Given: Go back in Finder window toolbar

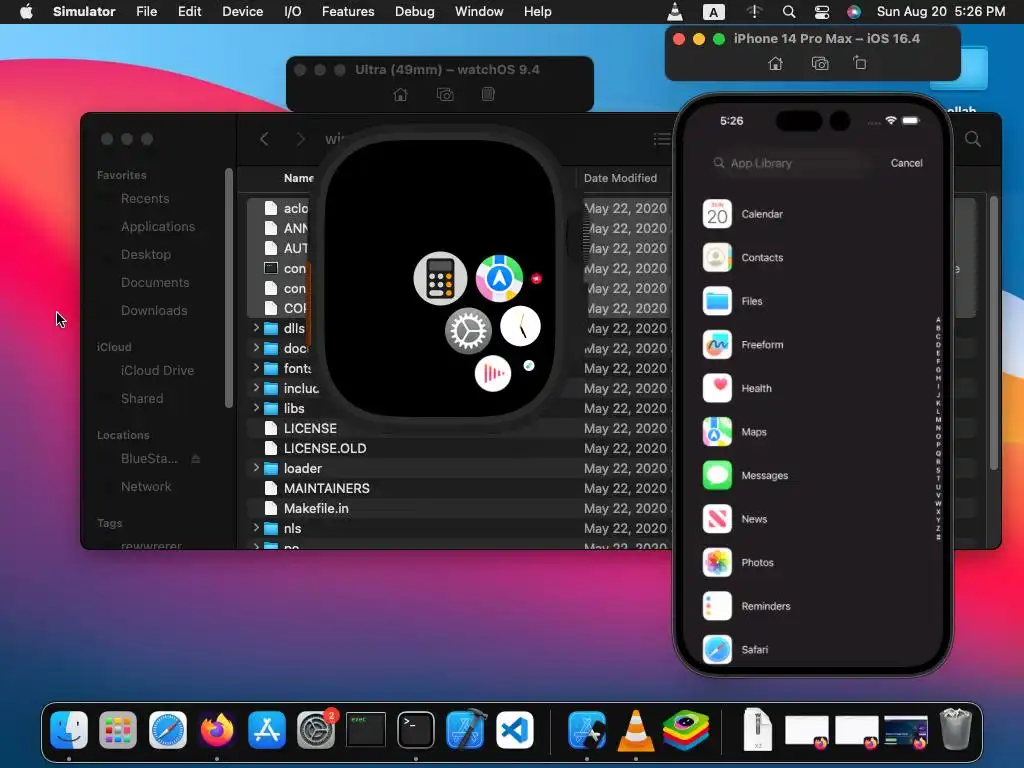Looking at the screenshot, I should pyautogui.click(x=264, y=139).
